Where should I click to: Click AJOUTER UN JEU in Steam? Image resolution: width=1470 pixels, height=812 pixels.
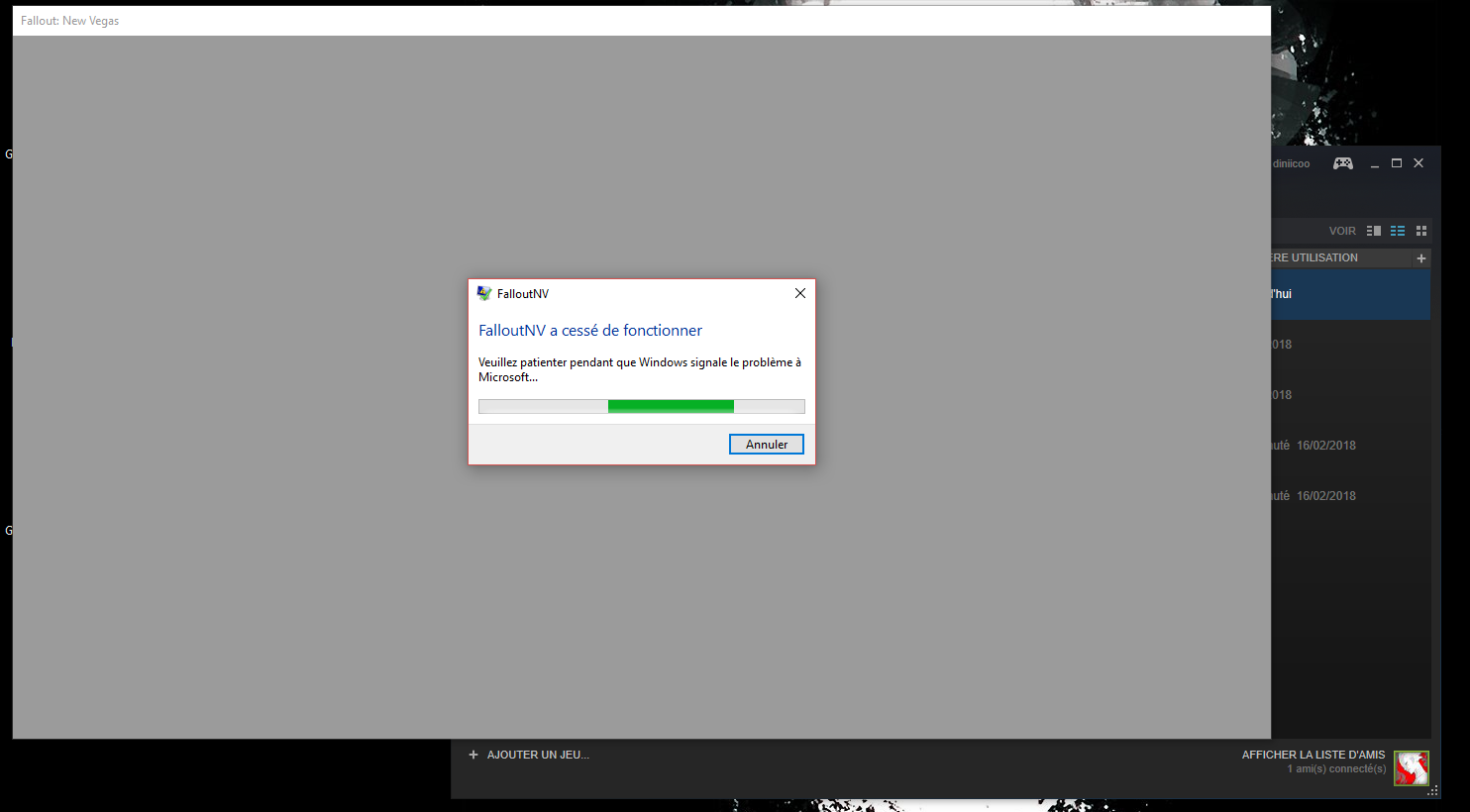538,755
